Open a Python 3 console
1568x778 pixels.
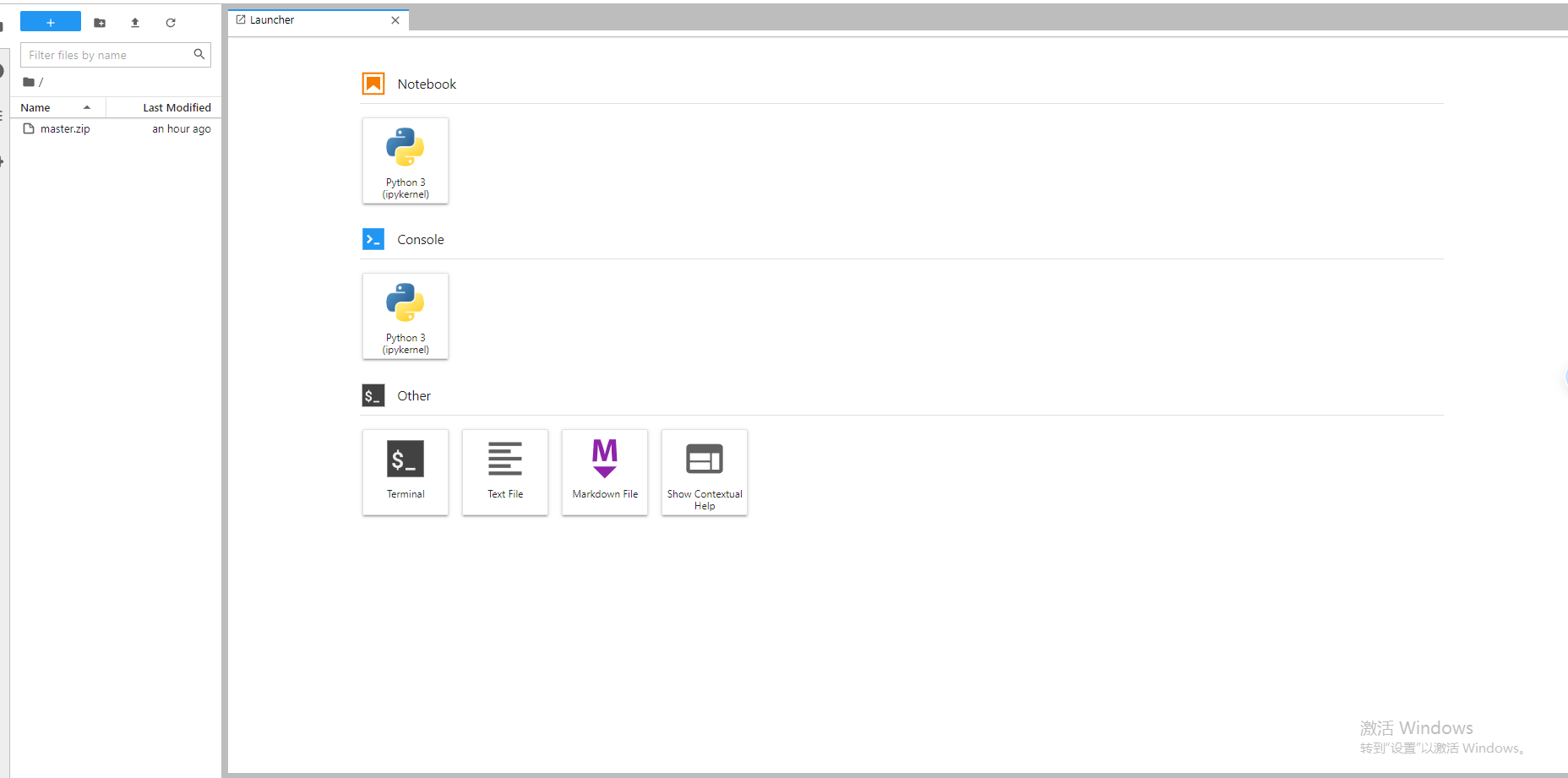(406, 316)
